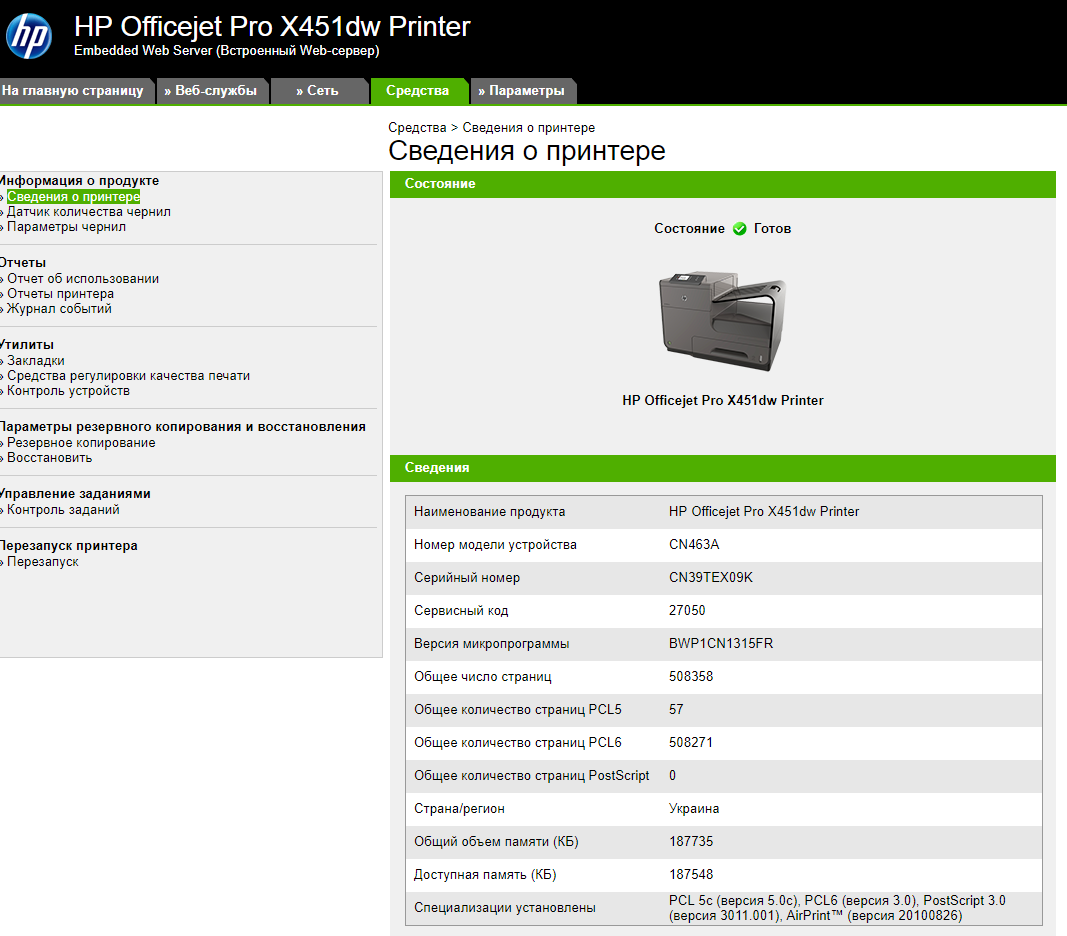Image resolution: width=1067 pixels, height=936 pixels.
Task: Click printer name caption under image
Action: click(x=723, y=400)
